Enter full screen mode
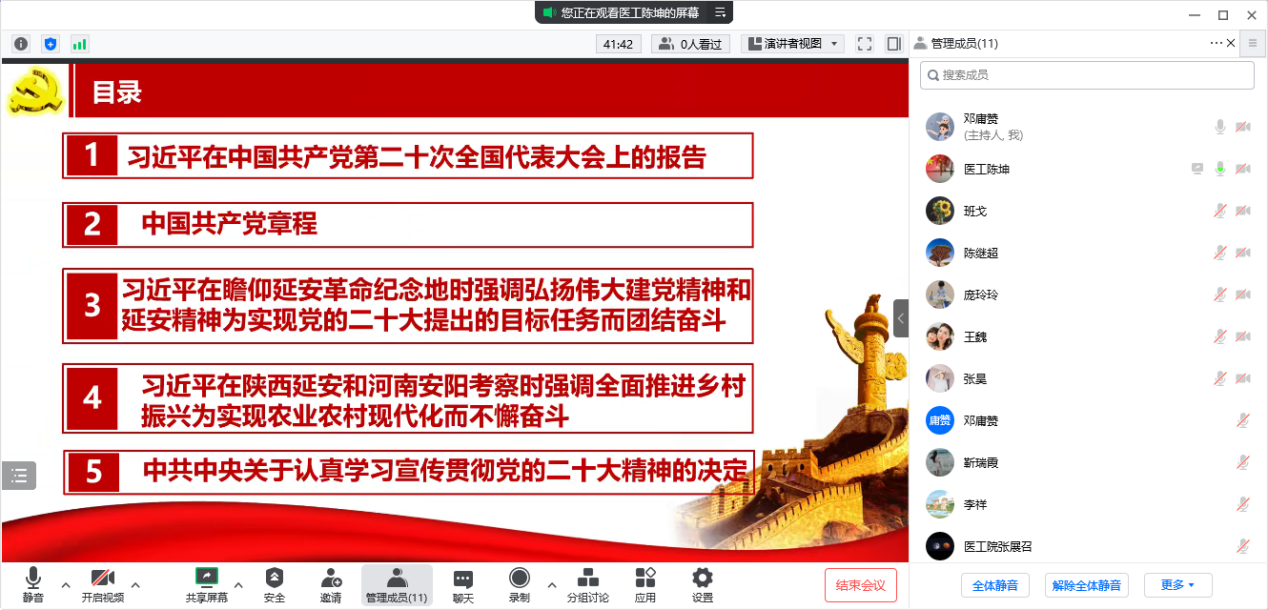 click(x=865, y=44)
